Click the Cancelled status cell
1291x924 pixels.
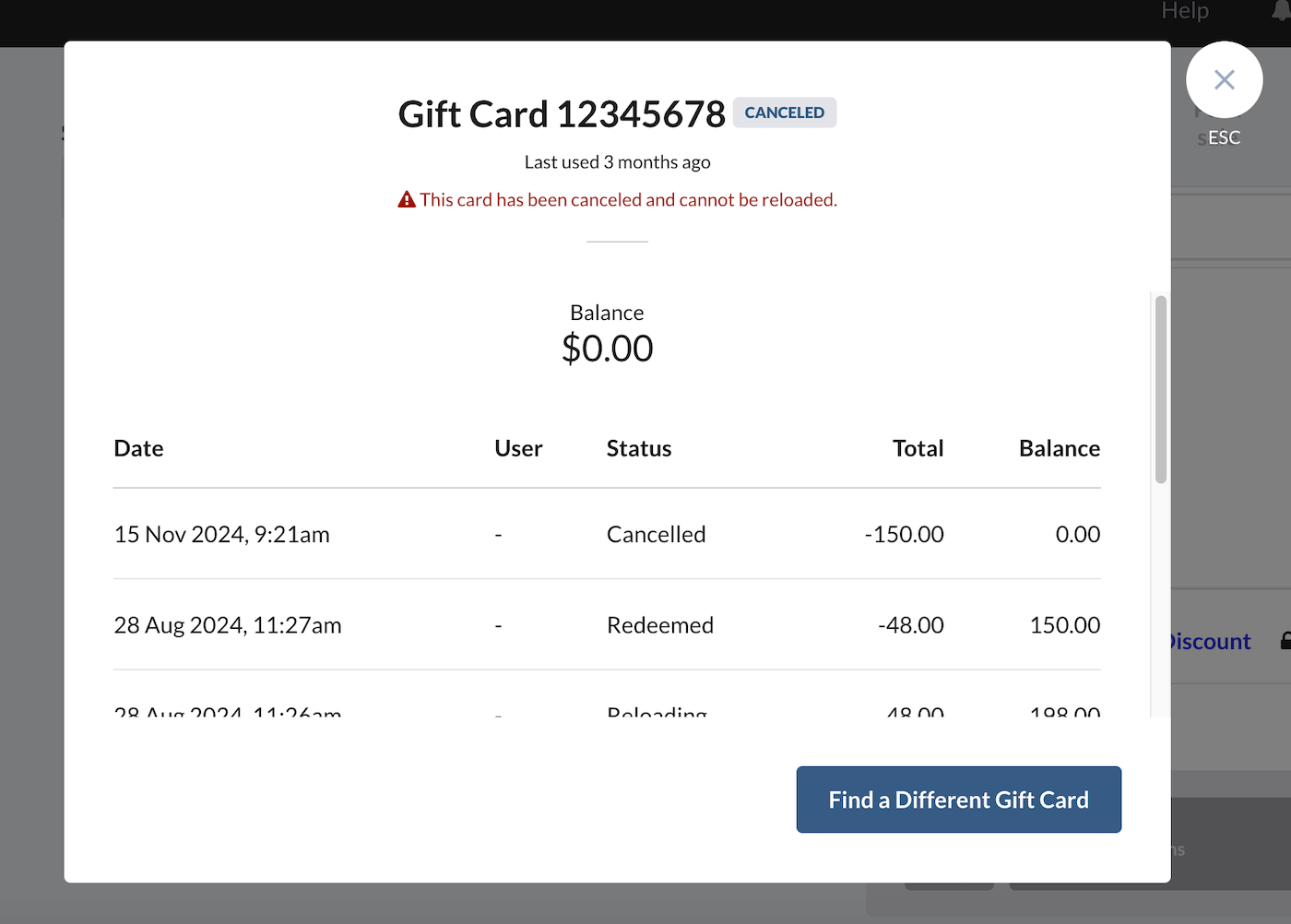[x=656, y=534]
